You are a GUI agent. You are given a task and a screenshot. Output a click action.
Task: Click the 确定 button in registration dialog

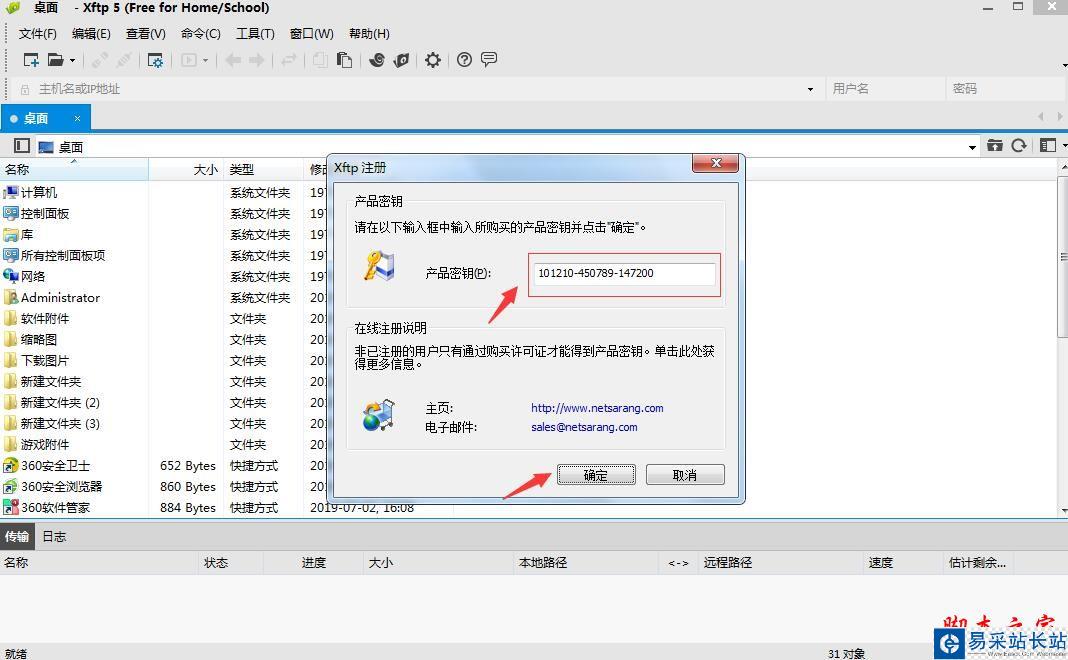[596, 475]
